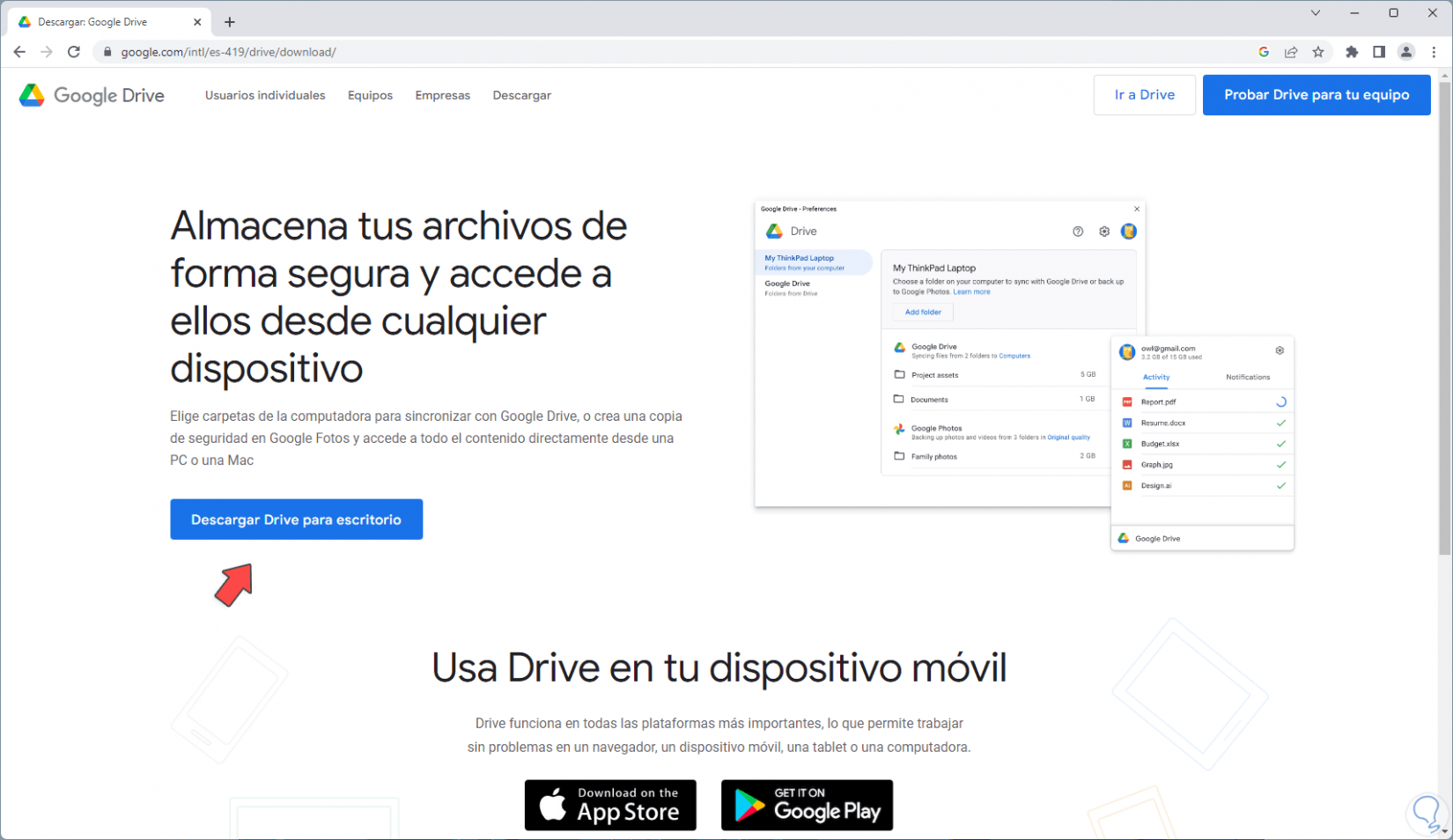The image size is (1453, 840).
Task: Share this page using the share icon
Action: 1291,52
